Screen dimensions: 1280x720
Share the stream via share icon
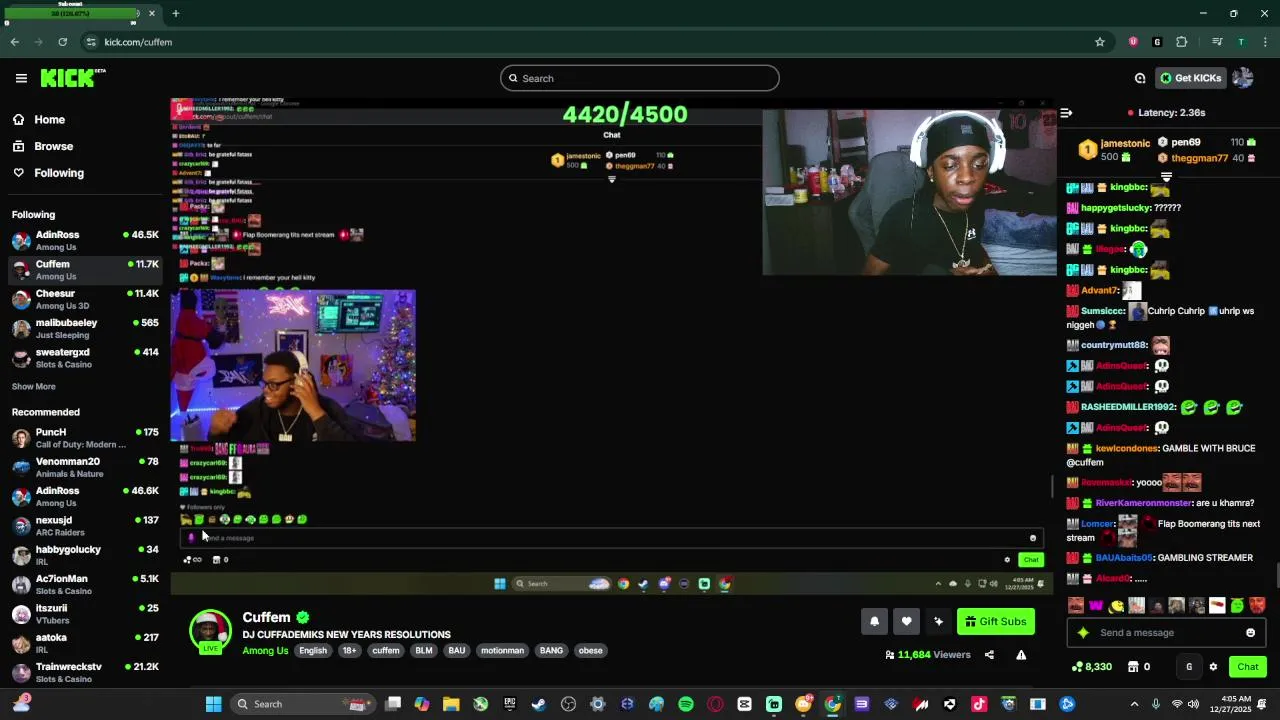989,655
